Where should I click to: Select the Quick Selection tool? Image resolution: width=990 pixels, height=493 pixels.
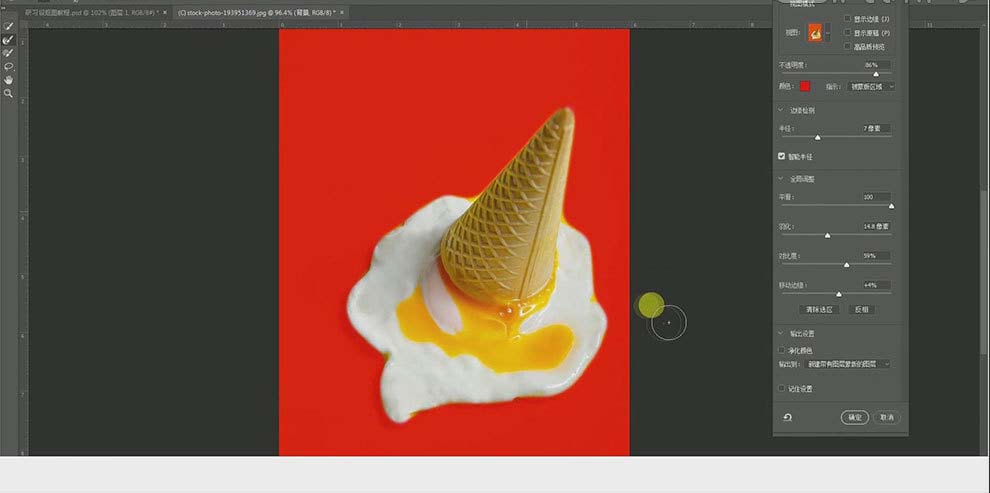9,27
